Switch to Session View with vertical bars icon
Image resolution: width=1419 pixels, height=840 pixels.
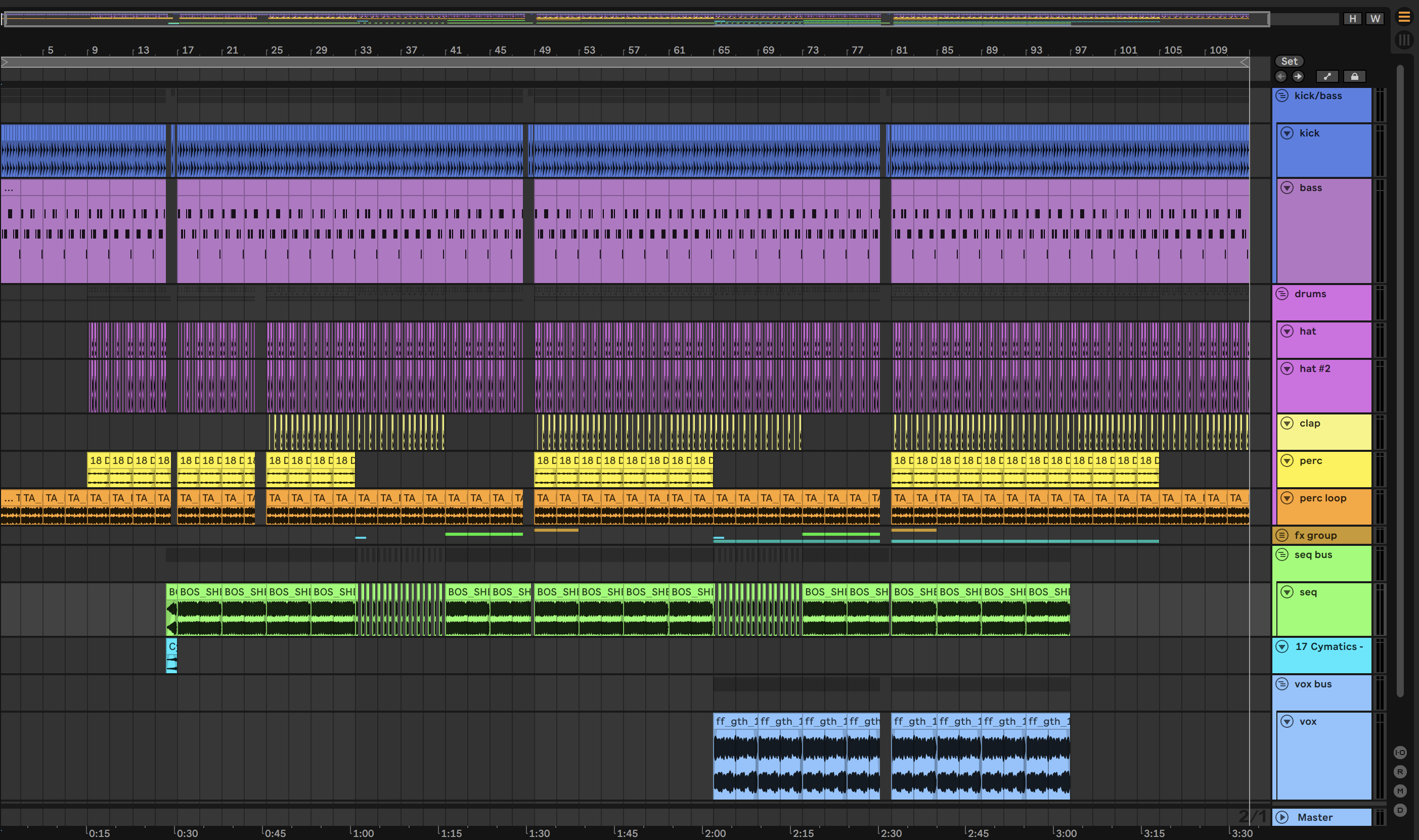pos(1404,39)
